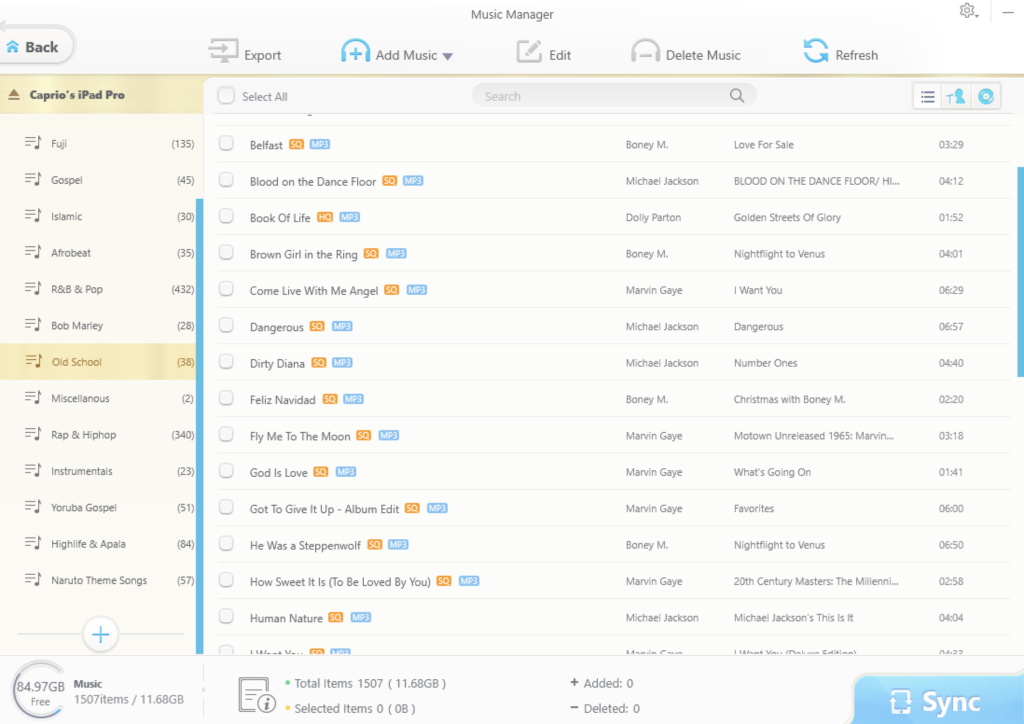Focus the Search input field
1024x724 pixels.
pos(614,96)
